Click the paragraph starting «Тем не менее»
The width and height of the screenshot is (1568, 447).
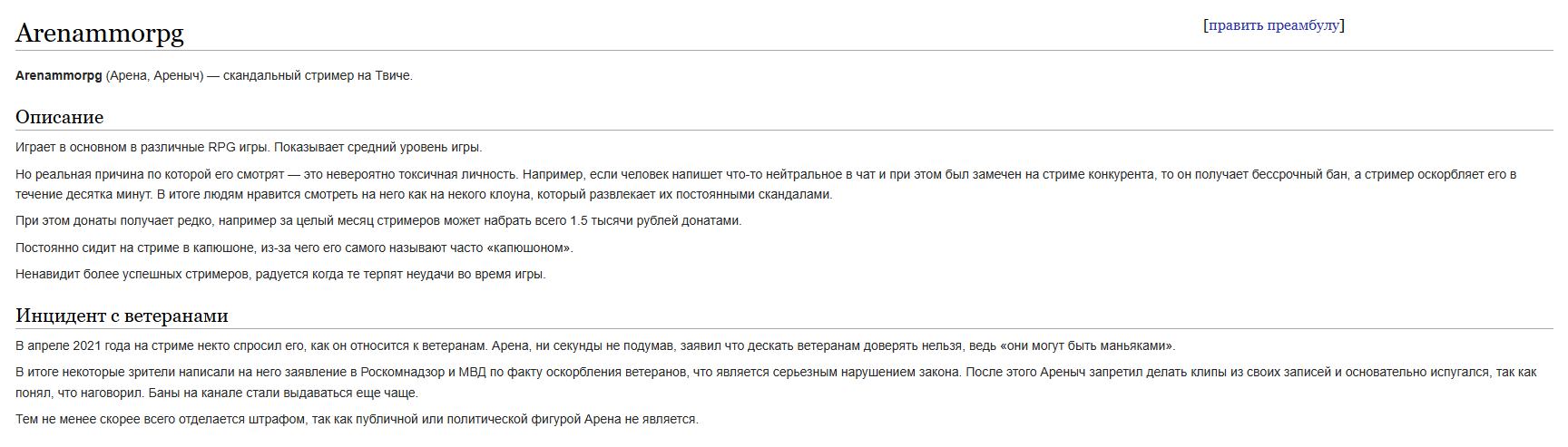pos(357,419)
